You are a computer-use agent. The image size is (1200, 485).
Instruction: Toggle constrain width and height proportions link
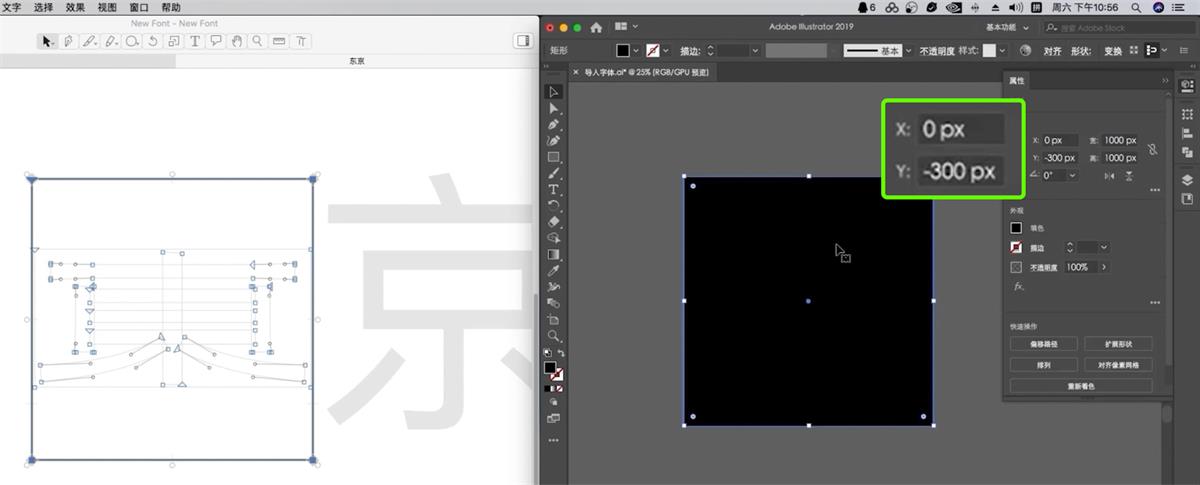point(1152,149)
